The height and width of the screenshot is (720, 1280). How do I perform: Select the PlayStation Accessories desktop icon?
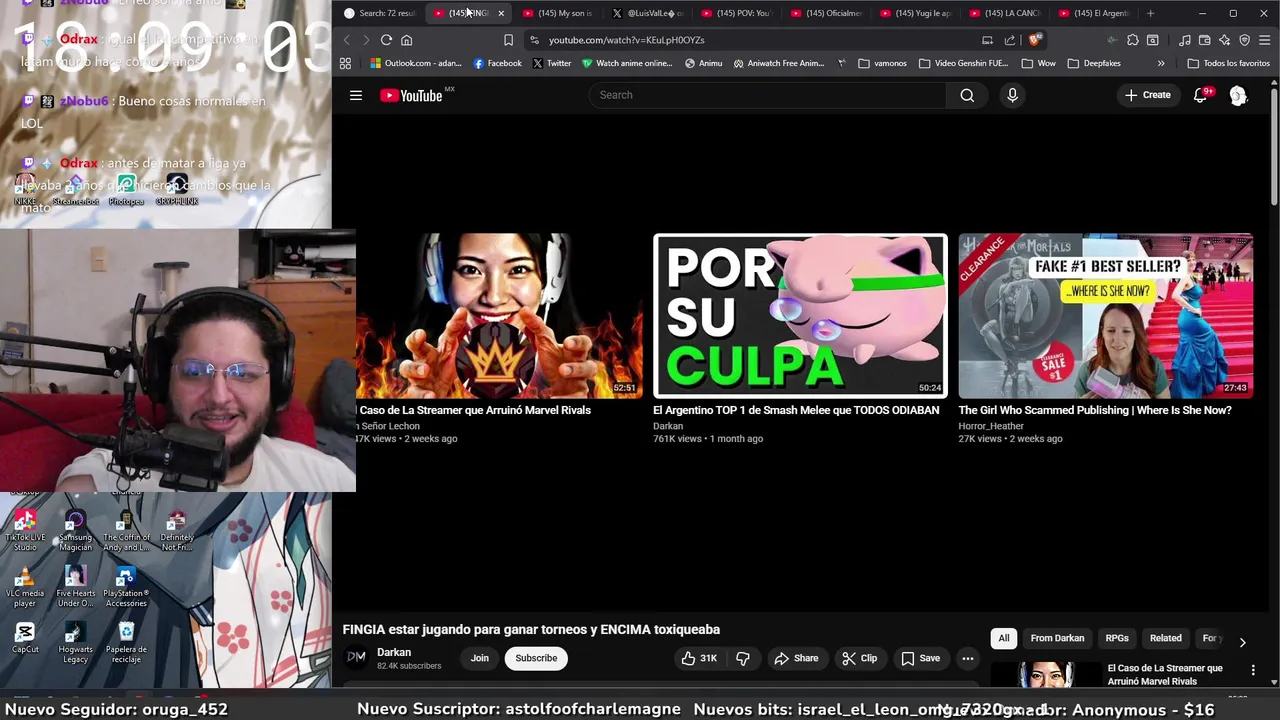pyautogui.click(x=126, y=587)
